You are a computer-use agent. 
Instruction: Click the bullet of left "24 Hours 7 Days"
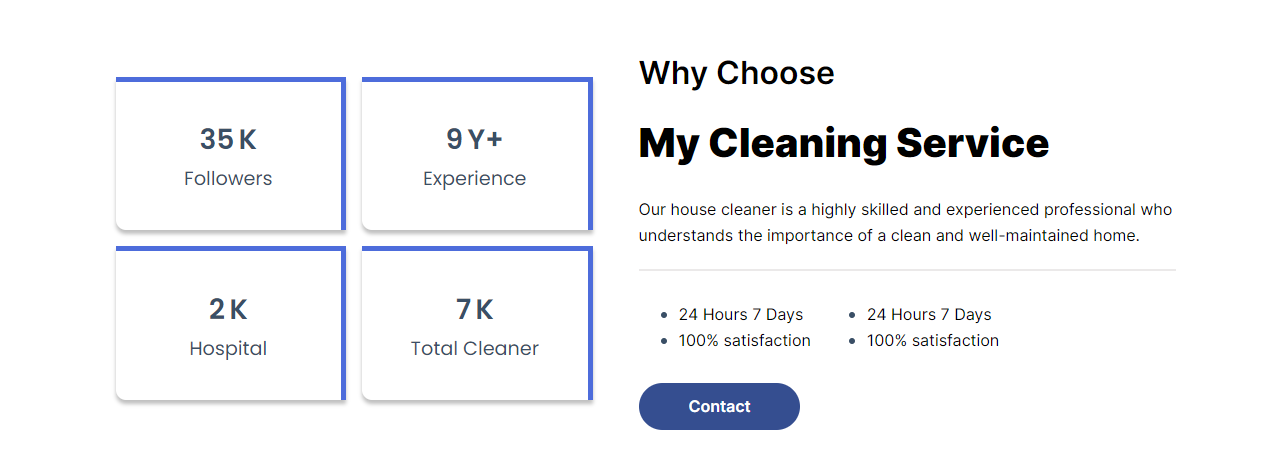coord(664,315)
